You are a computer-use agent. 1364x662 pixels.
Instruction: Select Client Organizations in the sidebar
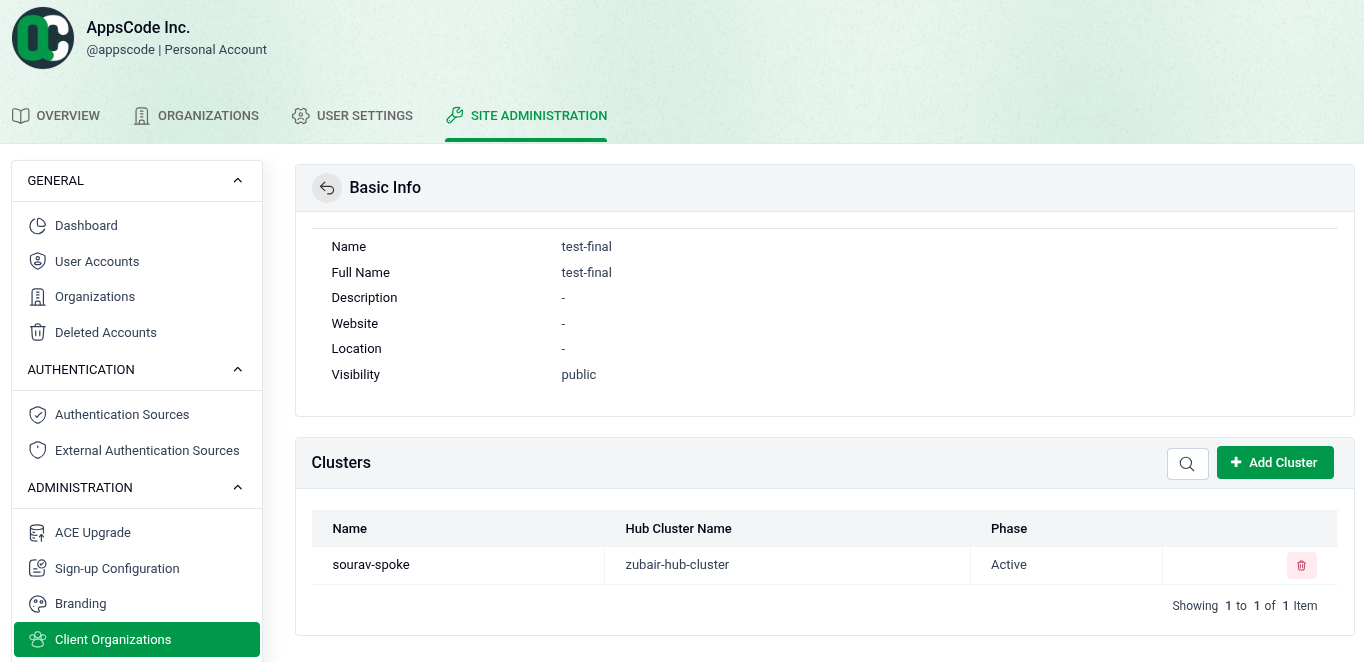(x=113, y=639)
